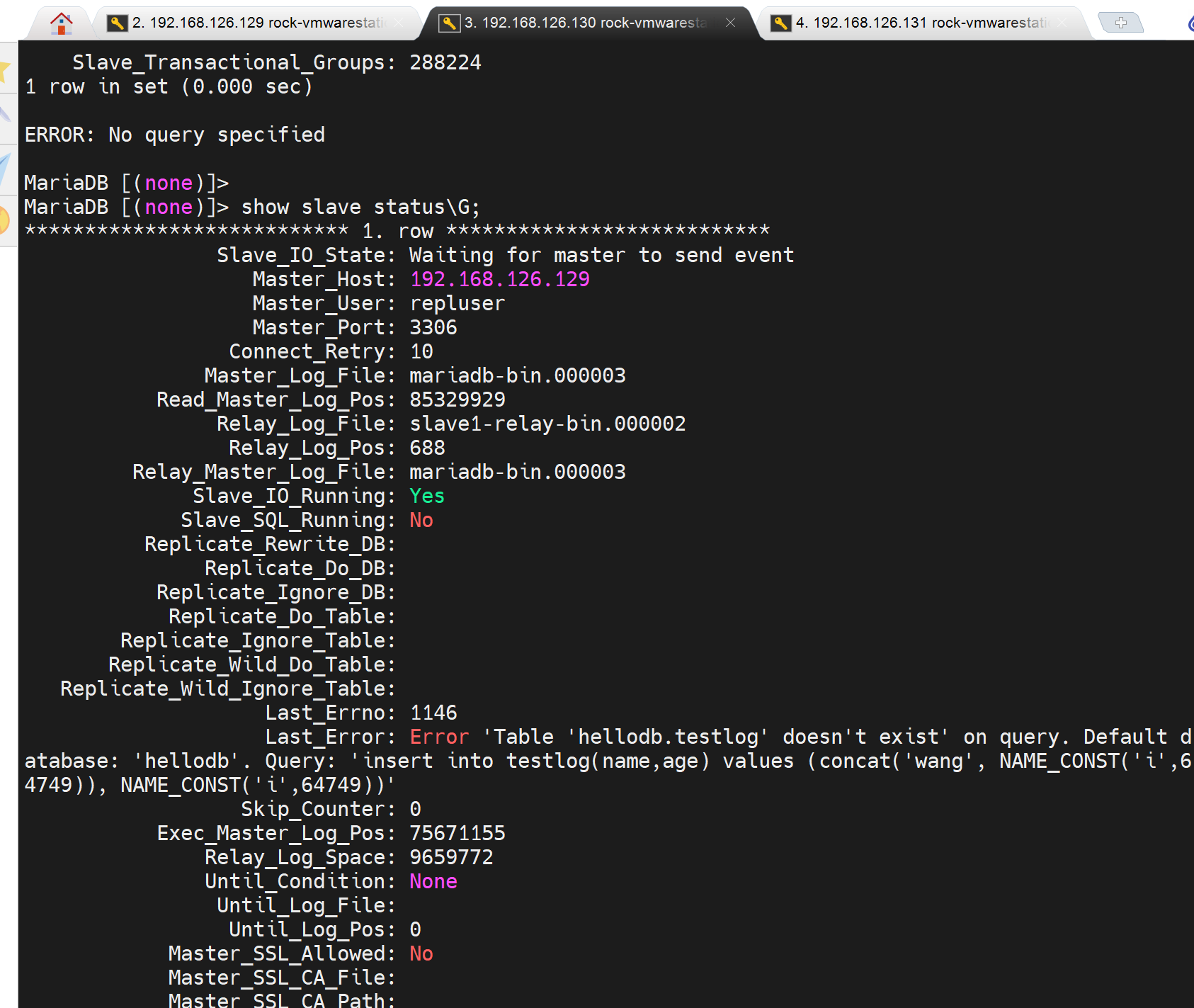Open the Sftp globe panel in sidebar

pyautogui.click(x=5, y=220)
